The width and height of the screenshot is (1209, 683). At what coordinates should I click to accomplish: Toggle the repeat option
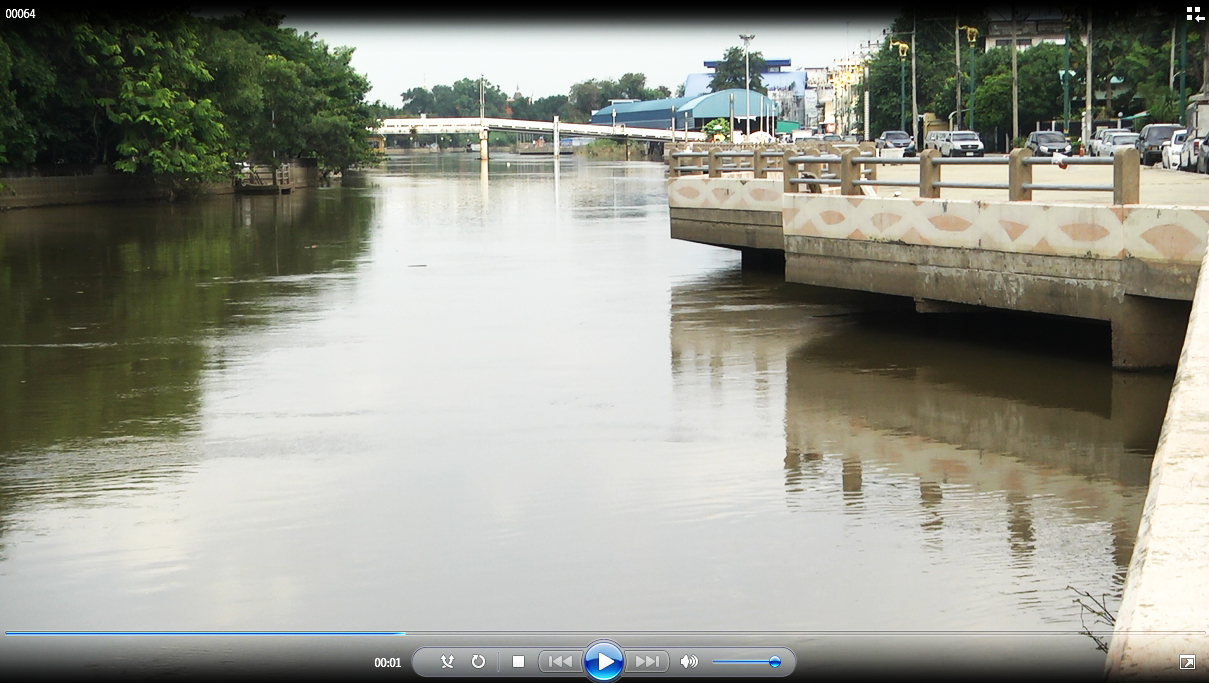click(478, 662)
